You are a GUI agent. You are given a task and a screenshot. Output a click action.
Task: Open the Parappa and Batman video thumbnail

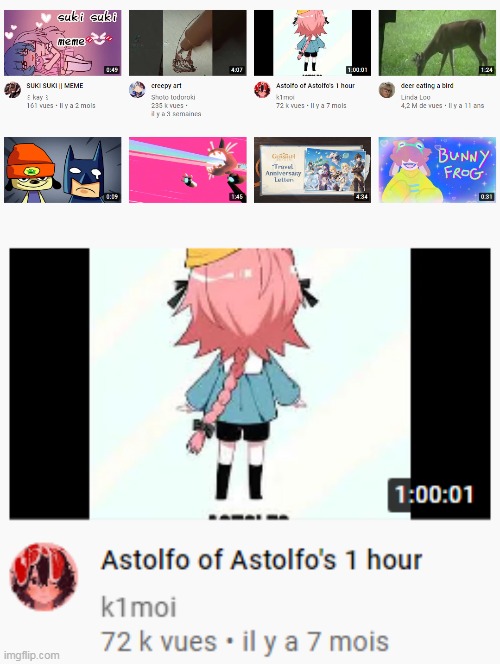(63, 170)
